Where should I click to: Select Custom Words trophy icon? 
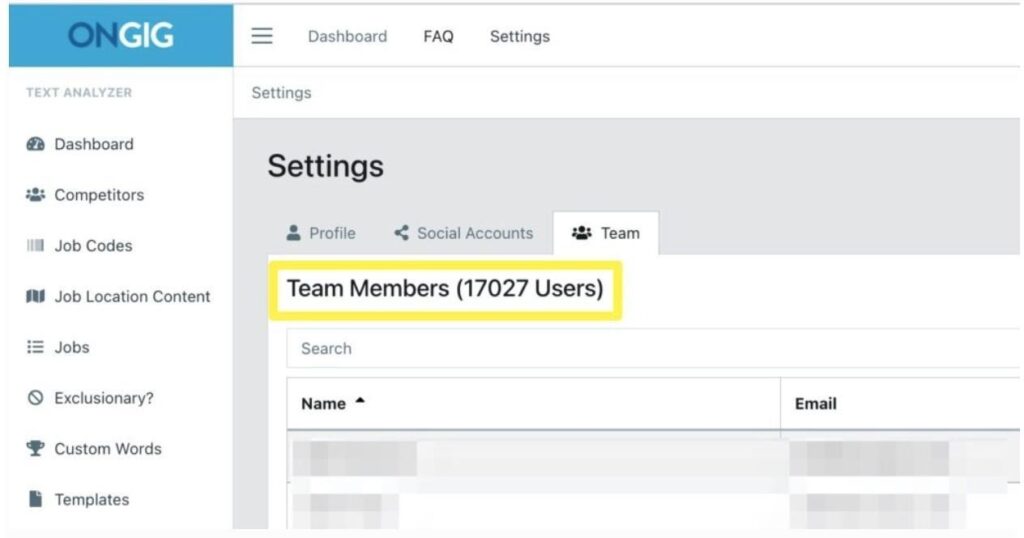(36, 449)
